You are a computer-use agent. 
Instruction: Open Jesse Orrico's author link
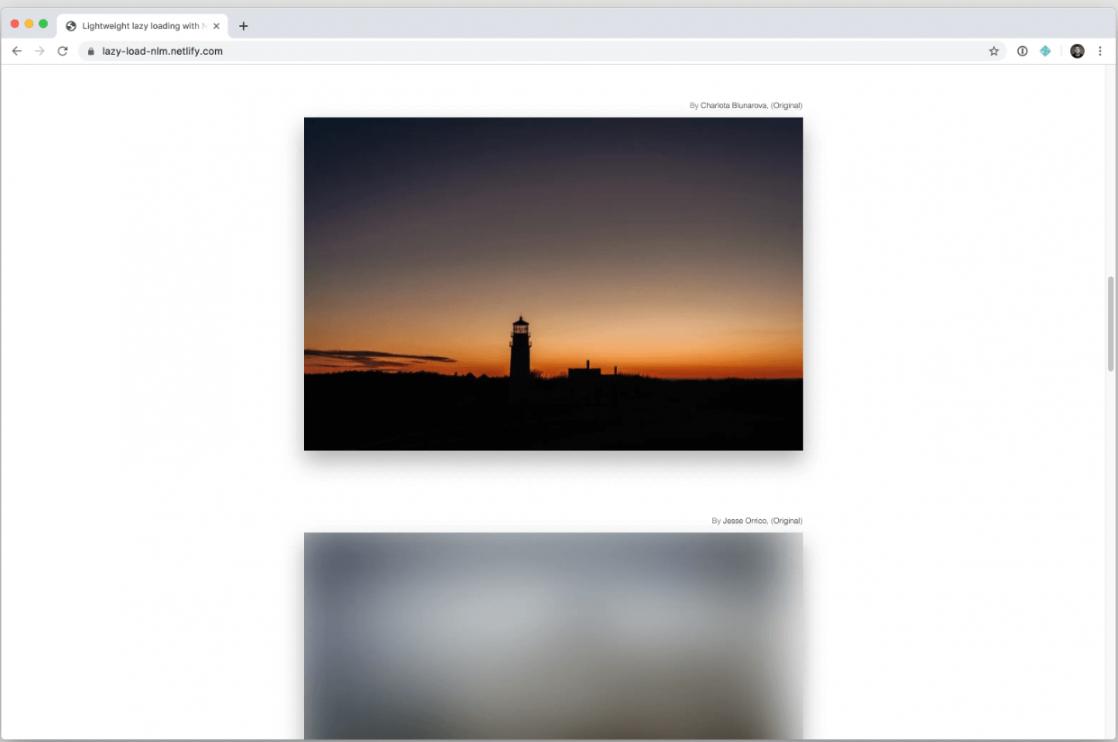pos(745,521)
